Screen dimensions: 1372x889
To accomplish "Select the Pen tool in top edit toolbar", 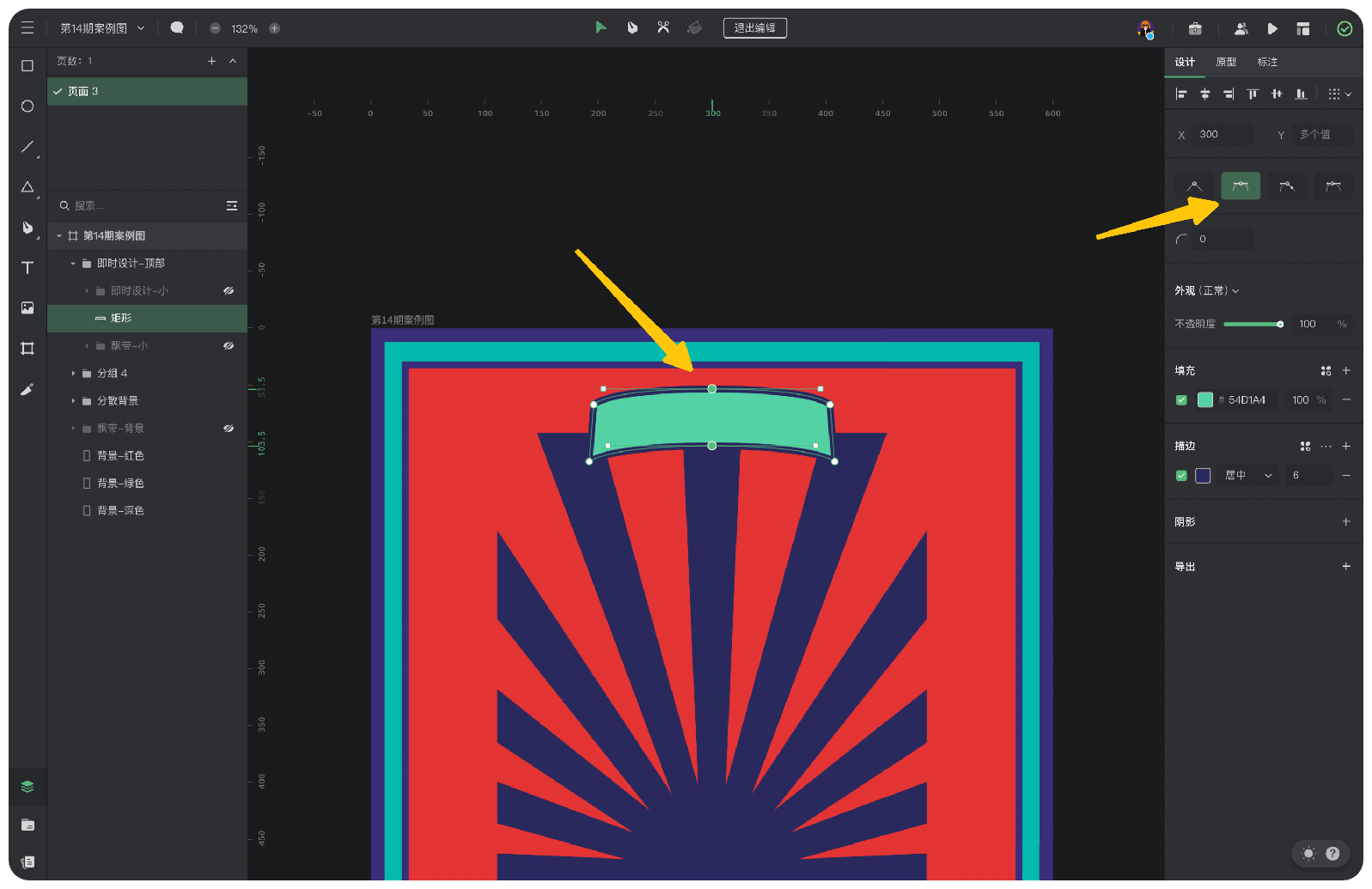I will pyautogui.click(x=632, y=27).
